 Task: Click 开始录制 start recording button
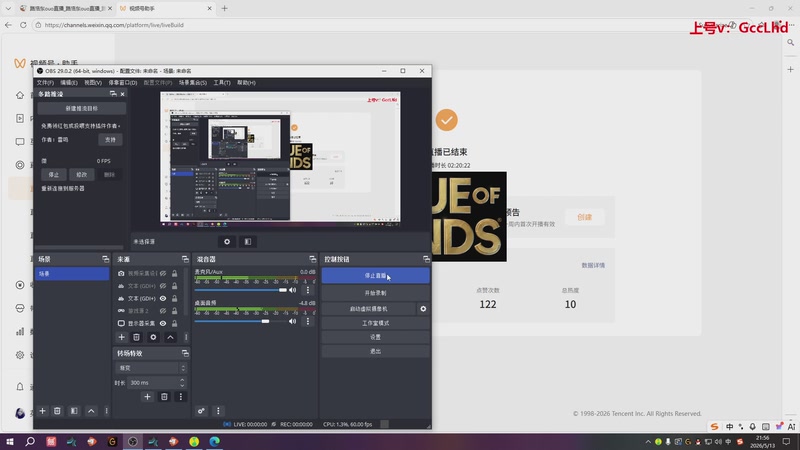(x=376, y=293)
